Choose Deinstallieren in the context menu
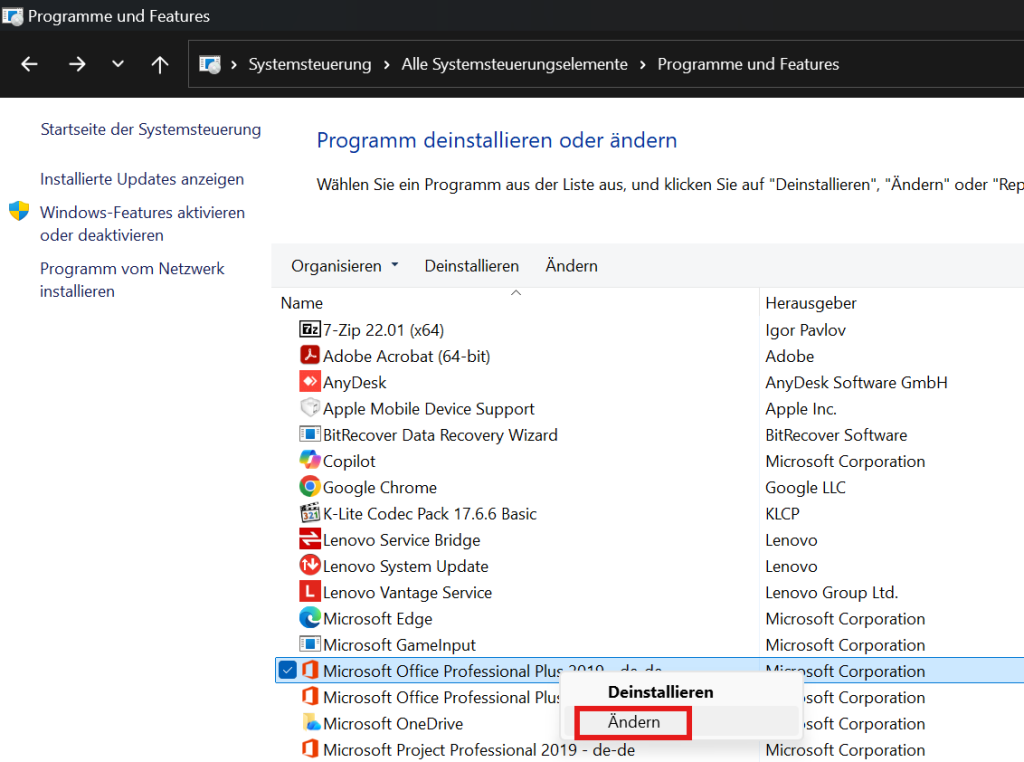Image resolution: width=1024 pixels, height=762 pixels. (x=660, y=692)
